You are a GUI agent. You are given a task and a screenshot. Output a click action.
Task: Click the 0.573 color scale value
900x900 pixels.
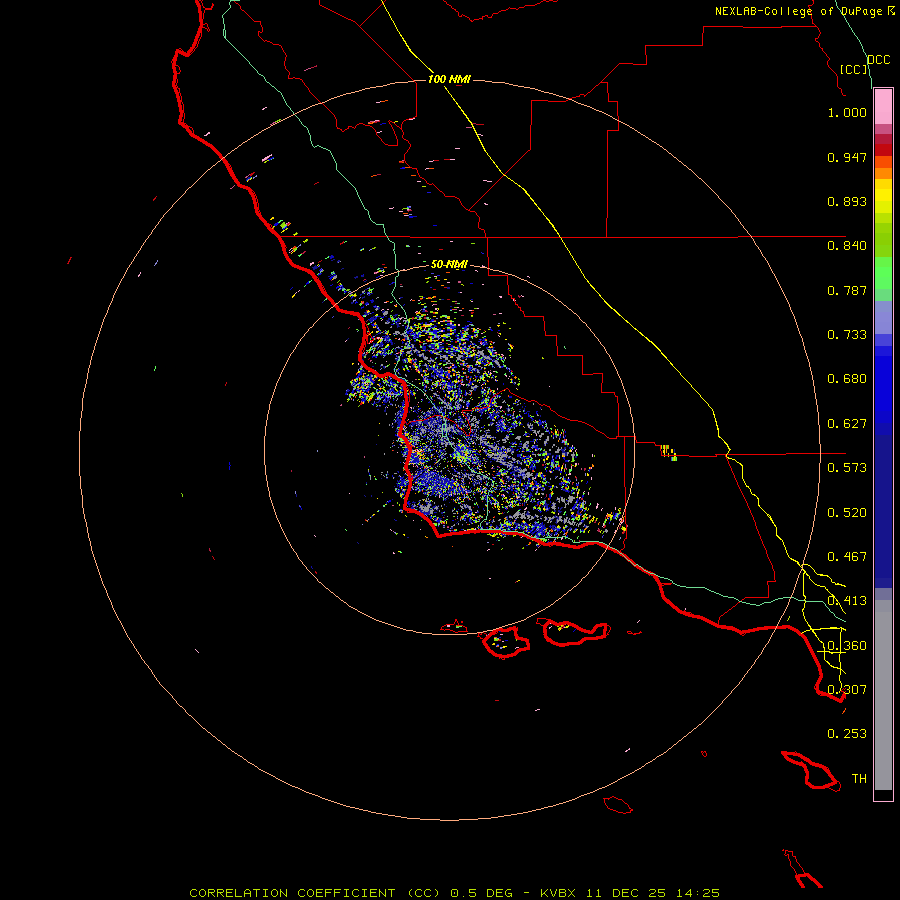pyautogui.click(x=847, y=468)
